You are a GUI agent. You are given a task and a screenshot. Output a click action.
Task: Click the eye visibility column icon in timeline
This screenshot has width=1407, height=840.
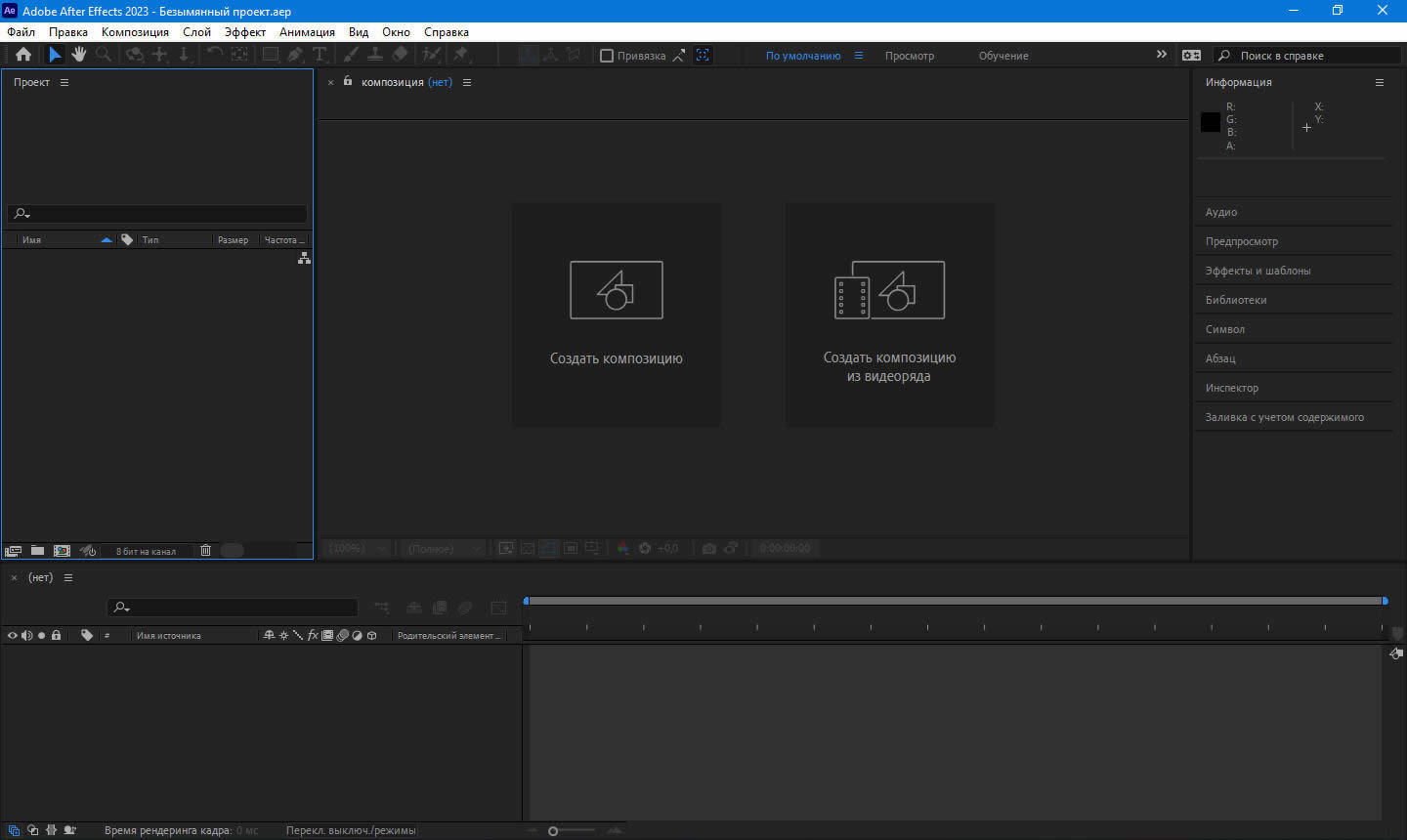(13, 636)
